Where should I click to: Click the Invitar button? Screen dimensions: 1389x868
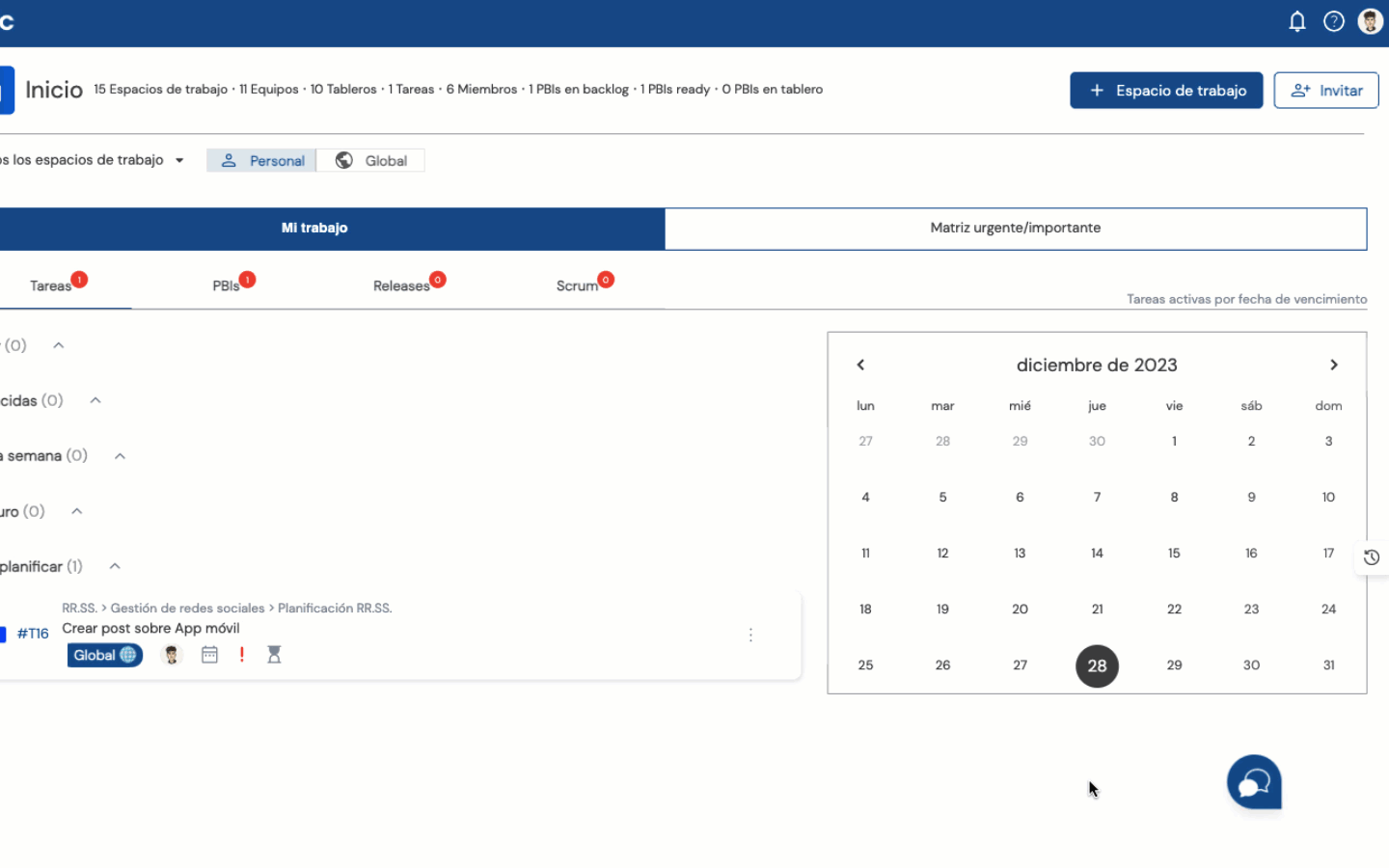tap(1325, 91)
